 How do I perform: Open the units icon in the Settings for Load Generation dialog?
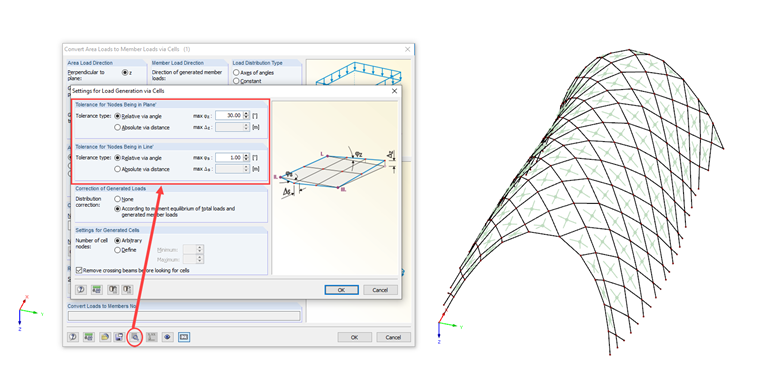[96, 290]
